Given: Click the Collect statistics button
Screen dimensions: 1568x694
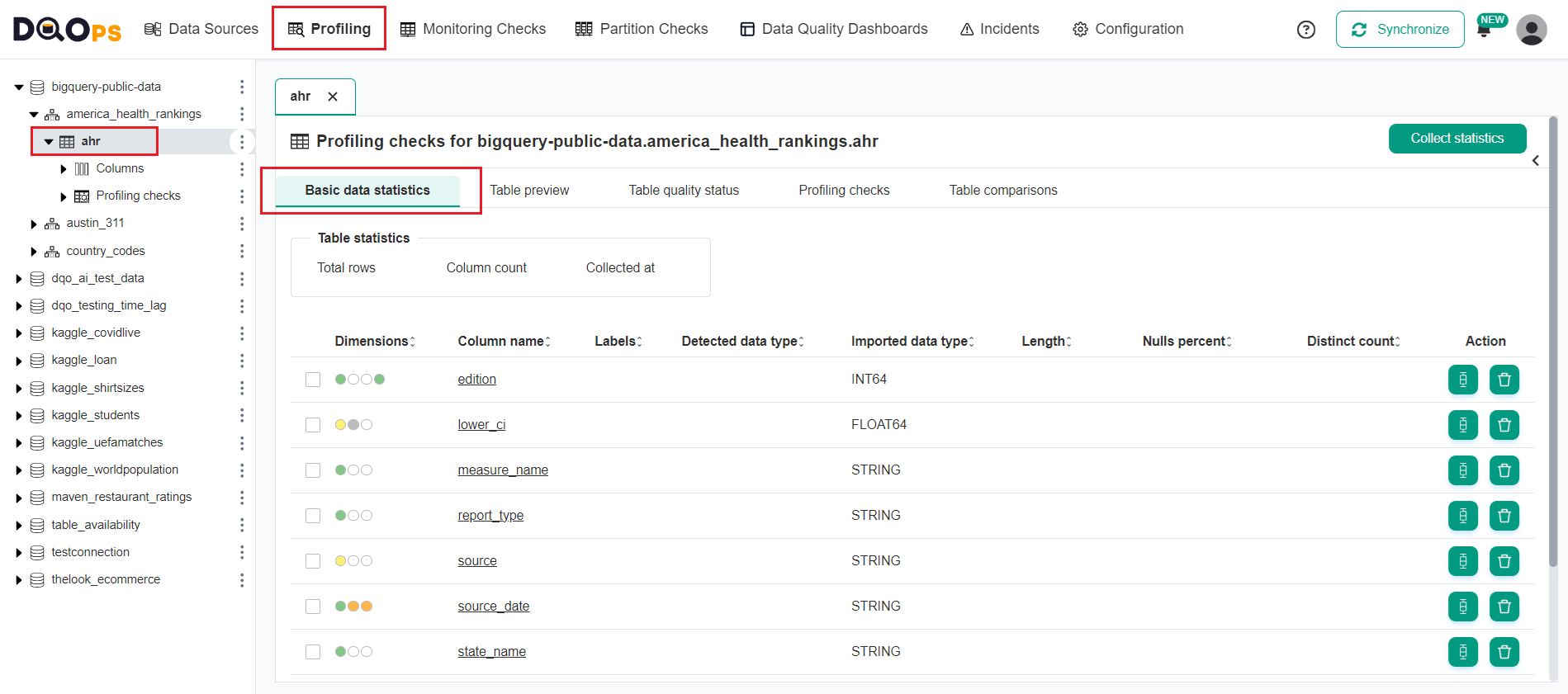Looking at the screenshot, I should pos(1457,139).
